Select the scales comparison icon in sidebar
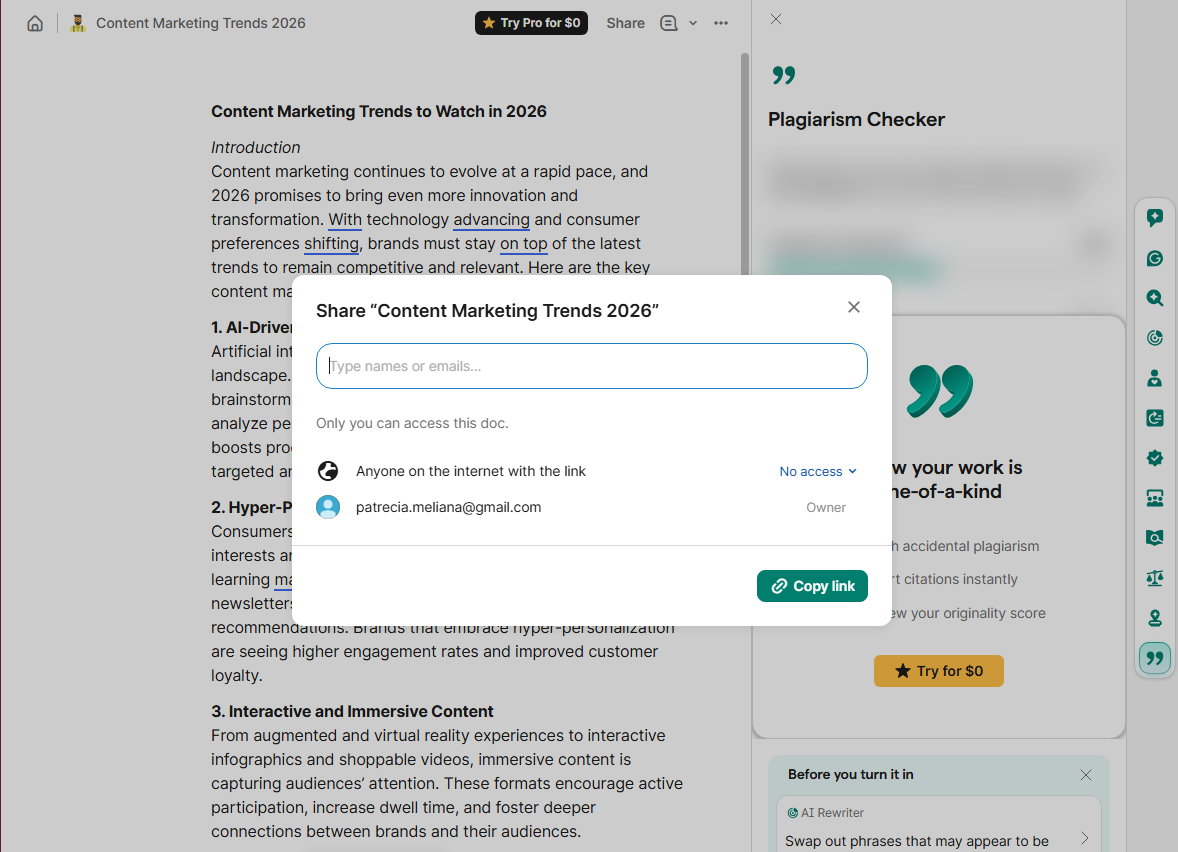 point(1154,578)
